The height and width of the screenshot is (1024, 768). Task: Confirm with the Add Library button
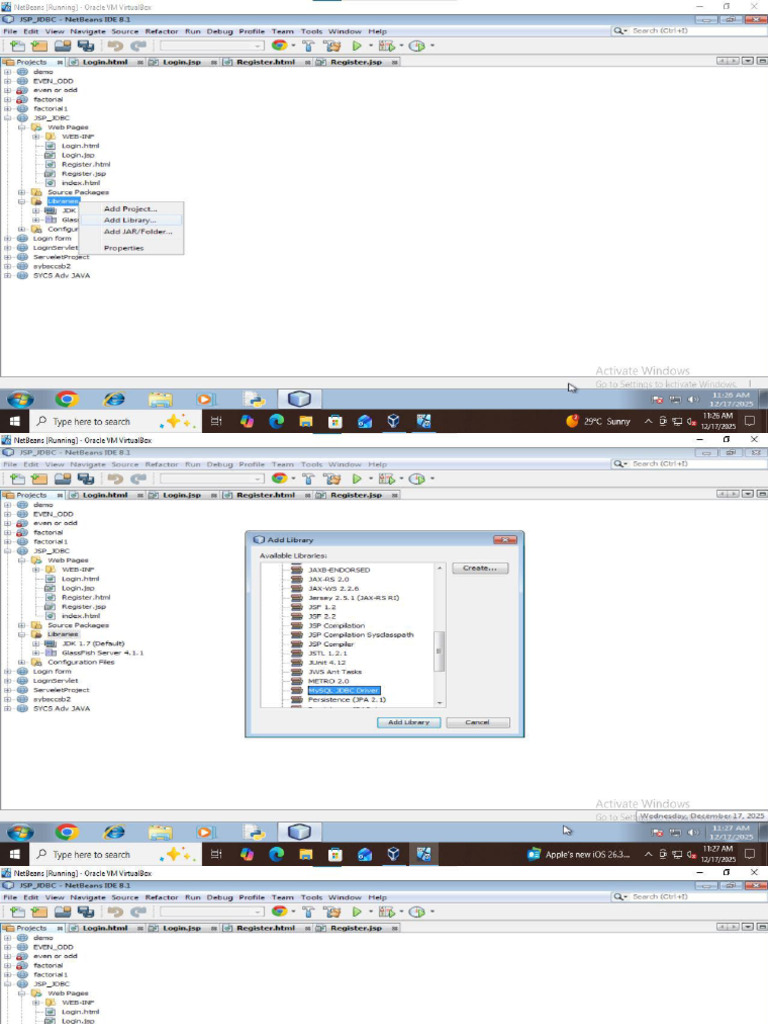pos(409,722)
